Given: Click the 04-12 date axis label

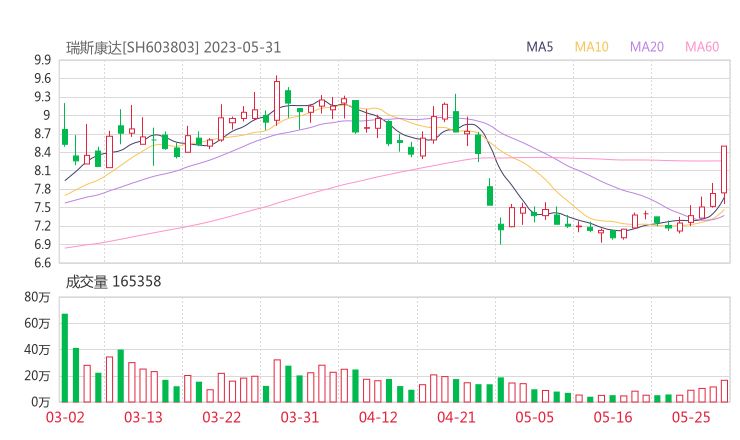Looking at the screenshot, I should coord(378,417).
